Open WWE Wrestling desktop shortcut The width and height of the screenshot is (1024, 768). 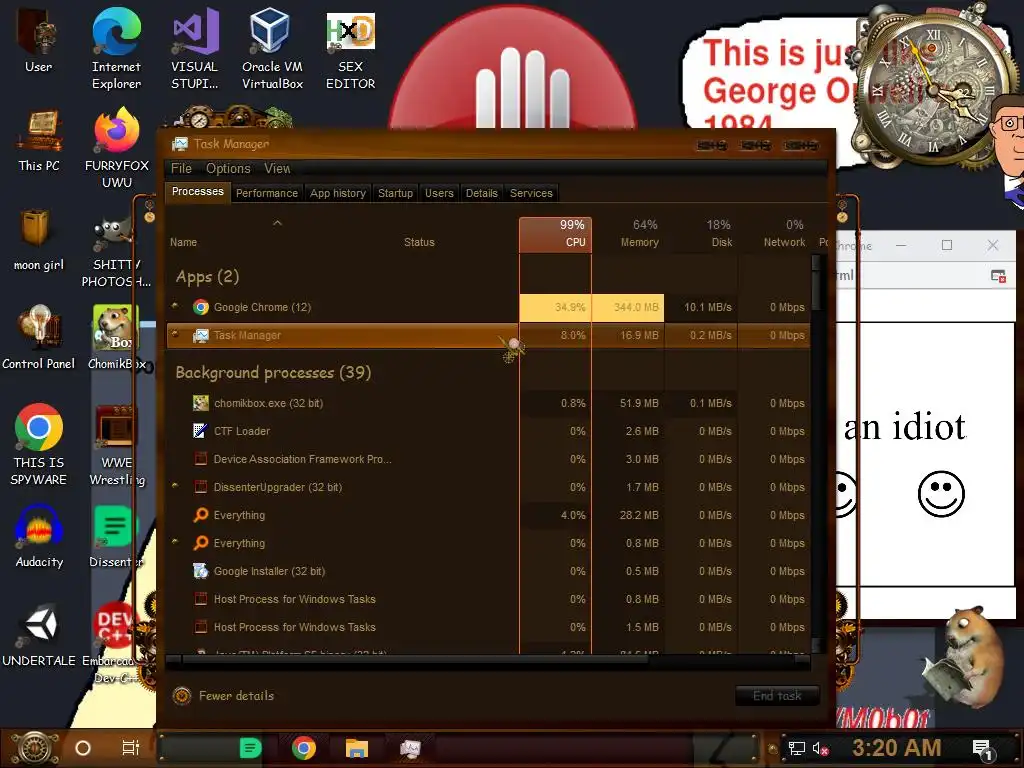pos(116,445)
